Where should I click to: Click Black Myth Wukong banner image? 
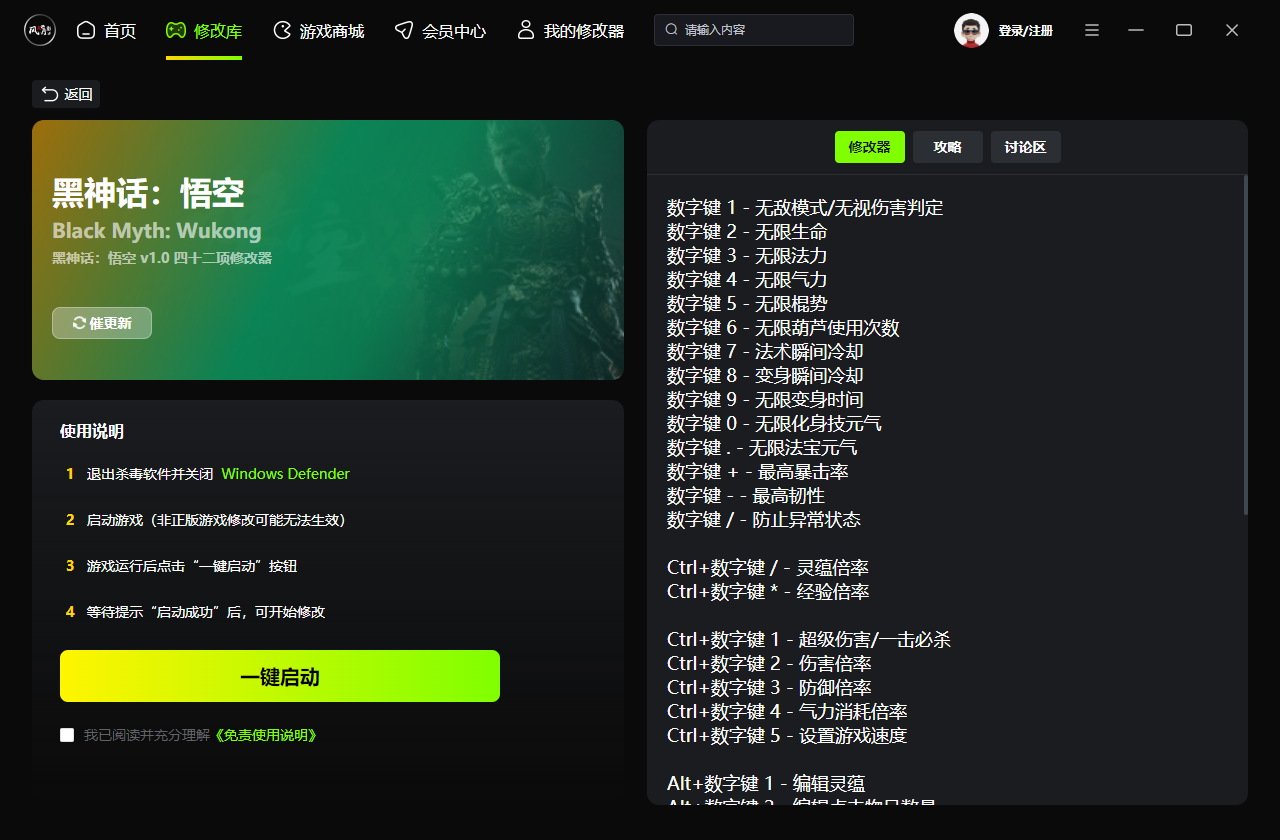coord(328,250)
